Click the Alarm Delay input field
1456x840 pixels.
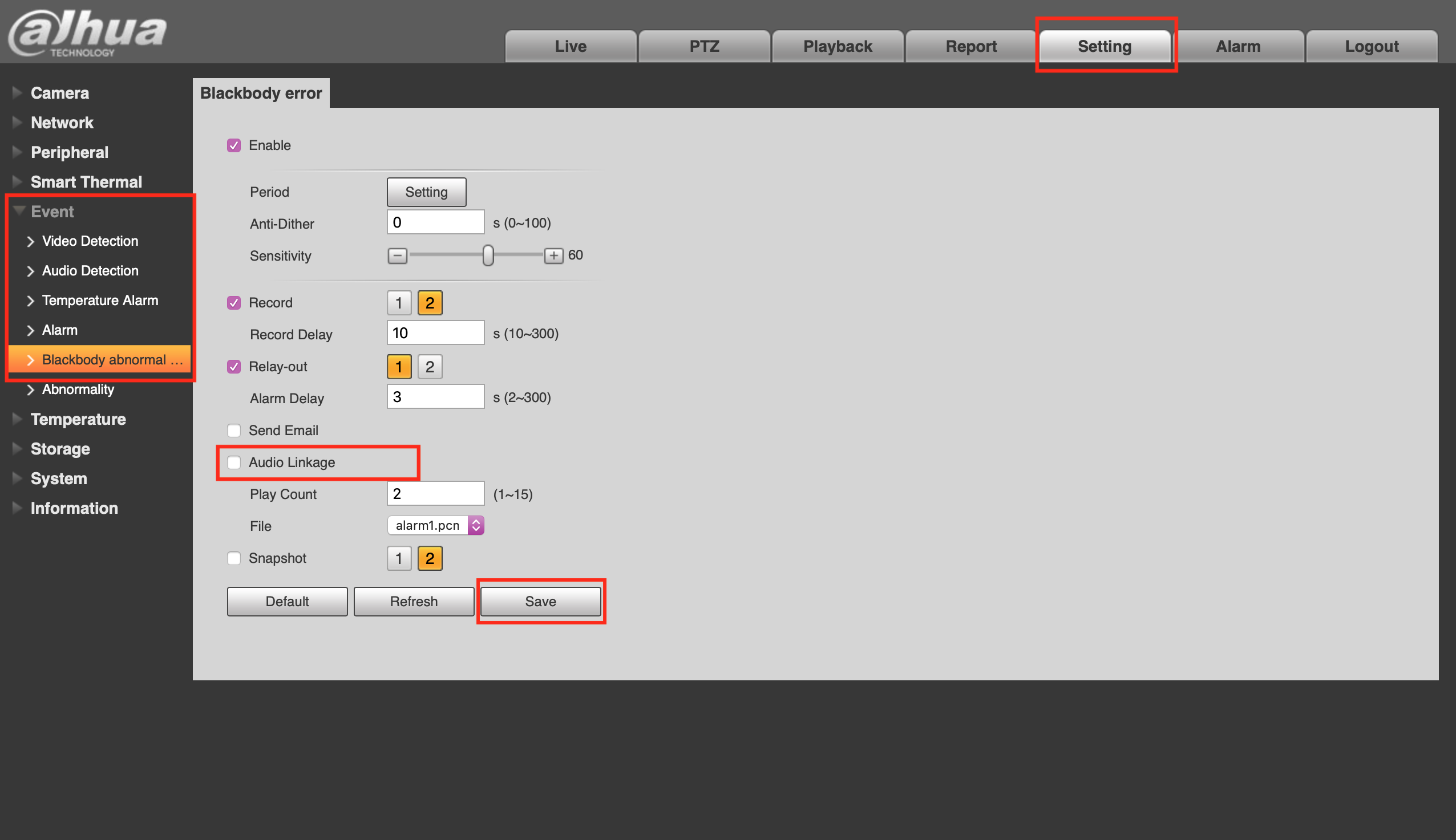tap(435, 397)
